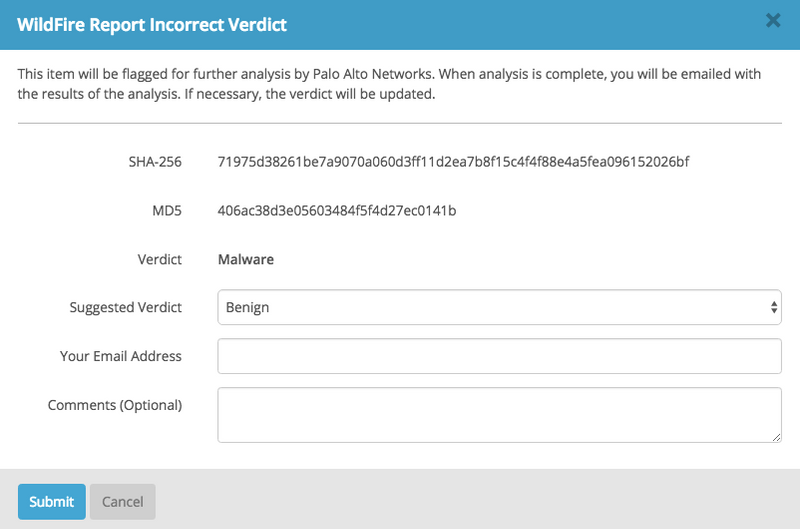The image size is (800, 529).
Task: Click inside the Comments text area
Action: 498,414
